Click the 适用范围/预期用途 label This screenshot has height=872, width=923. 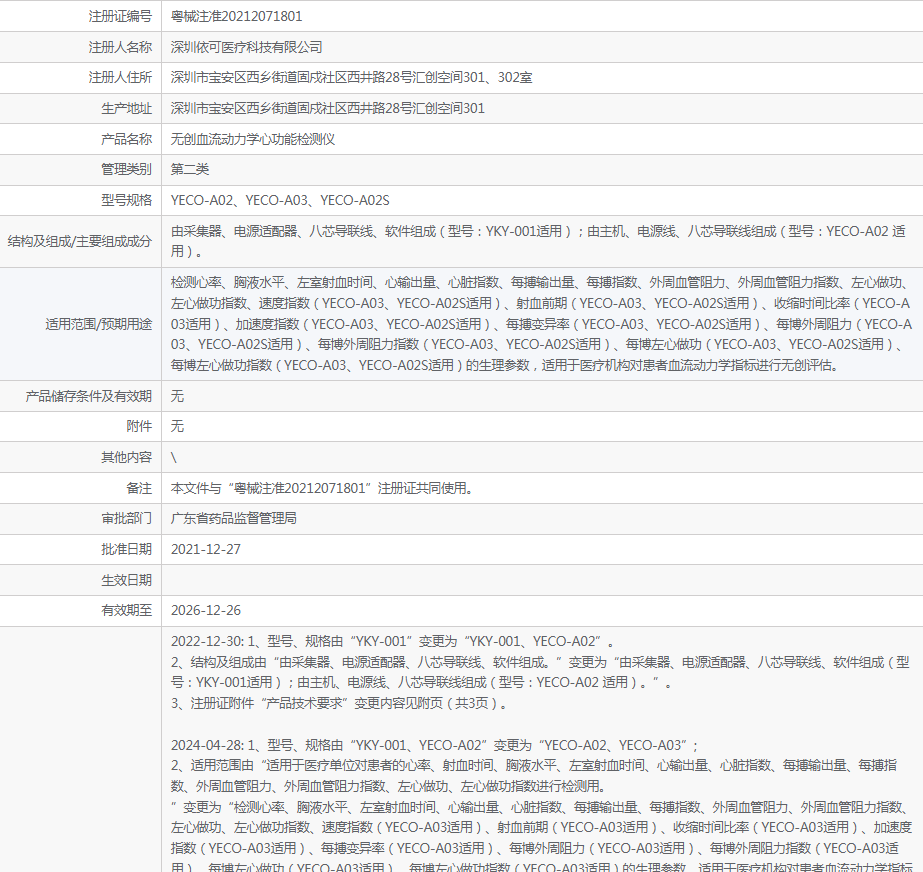(x=98, y=324)
